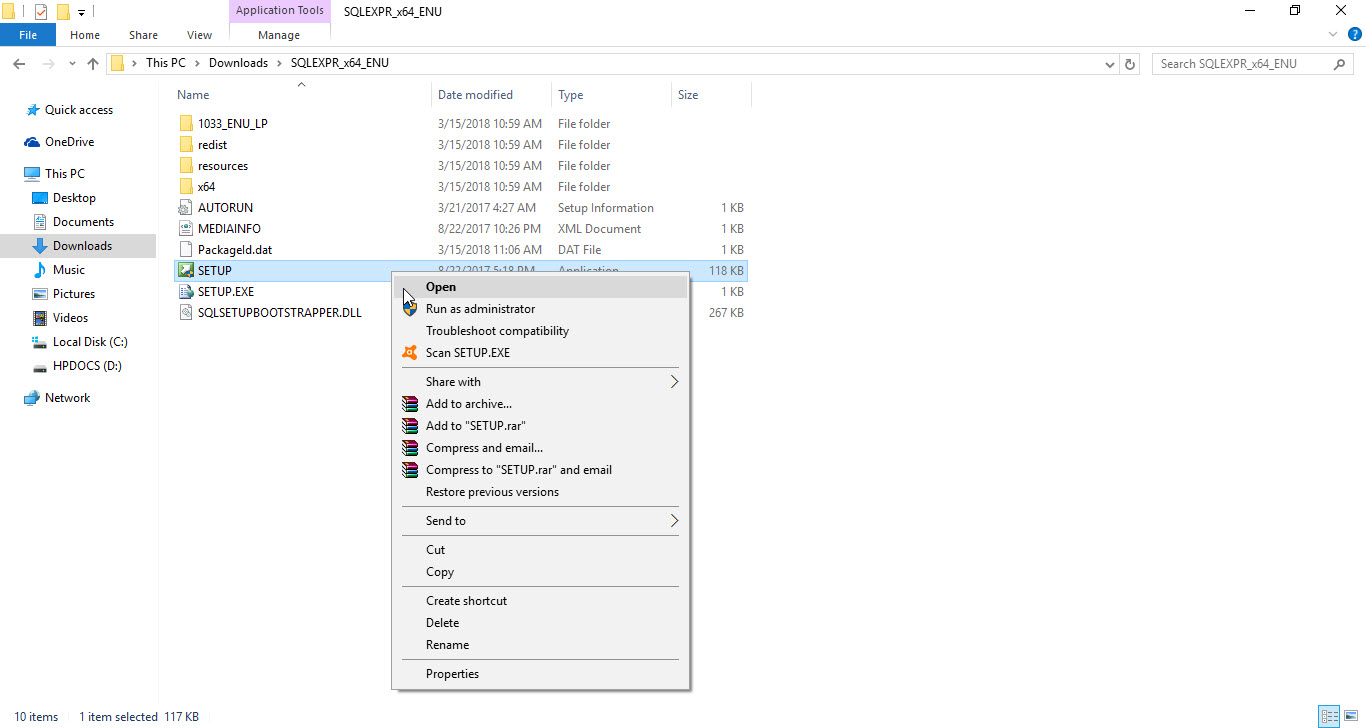Navigate to Downloads via the breadcrumb

pyautogui.click(x=238, y=62)
